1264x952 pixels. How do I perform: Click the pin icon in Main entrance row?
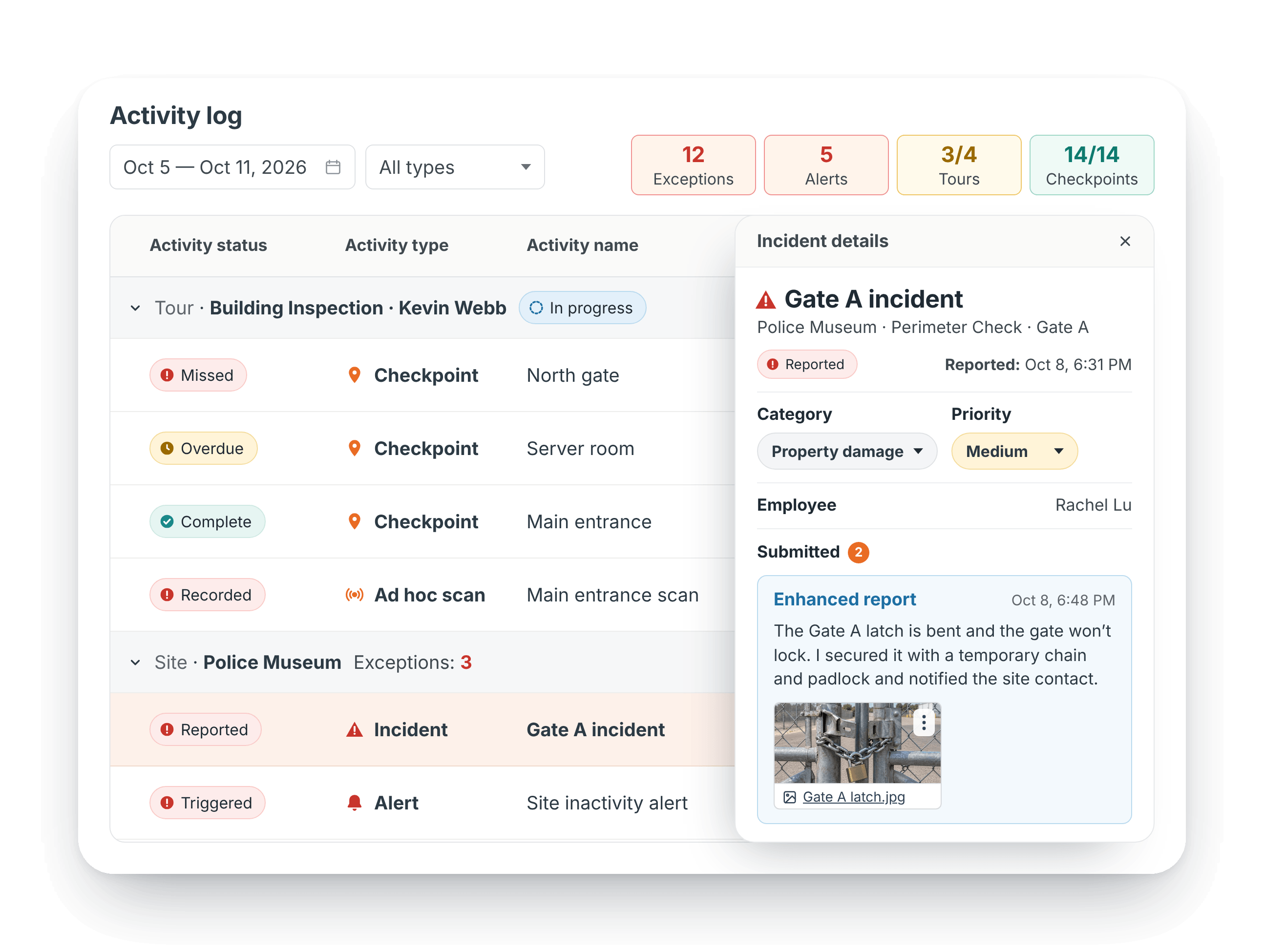(x=354, y=521)
